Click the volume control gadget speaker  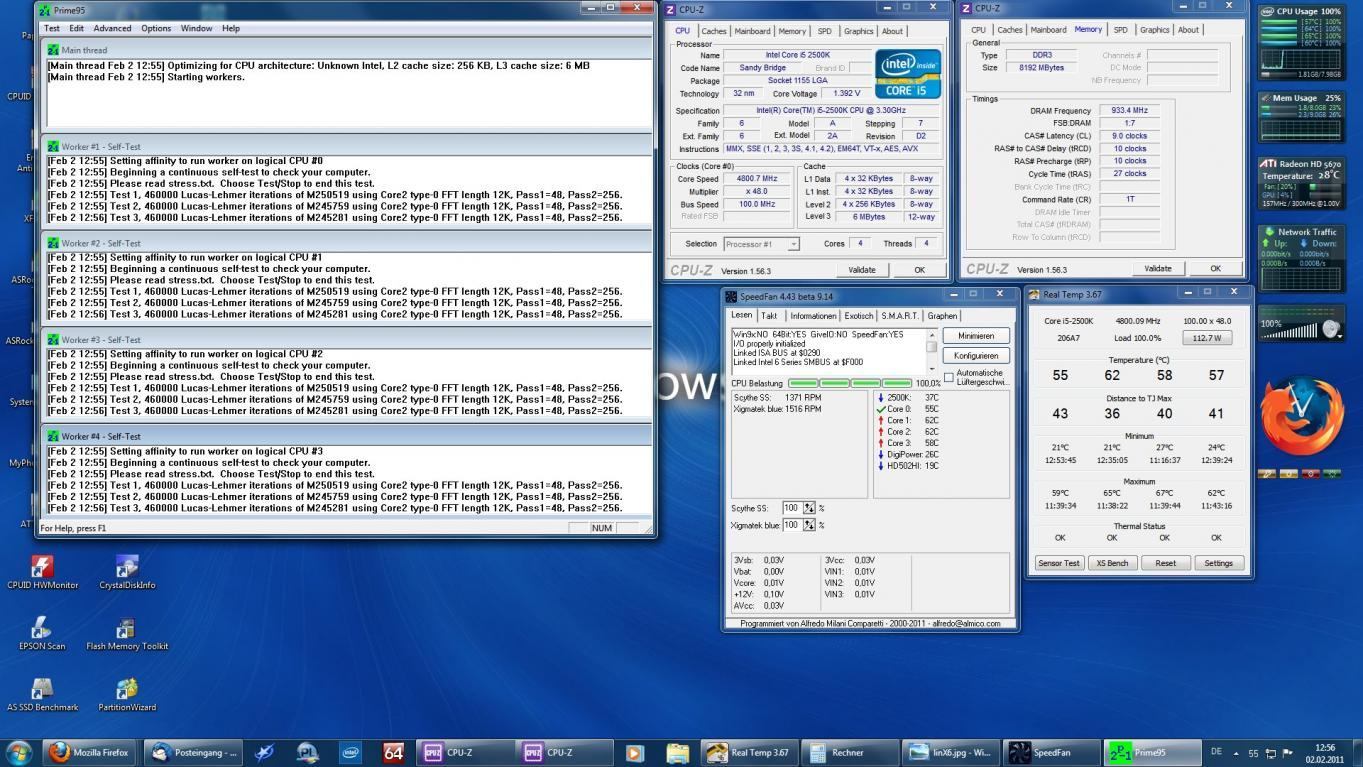(x=1330, y=329)
